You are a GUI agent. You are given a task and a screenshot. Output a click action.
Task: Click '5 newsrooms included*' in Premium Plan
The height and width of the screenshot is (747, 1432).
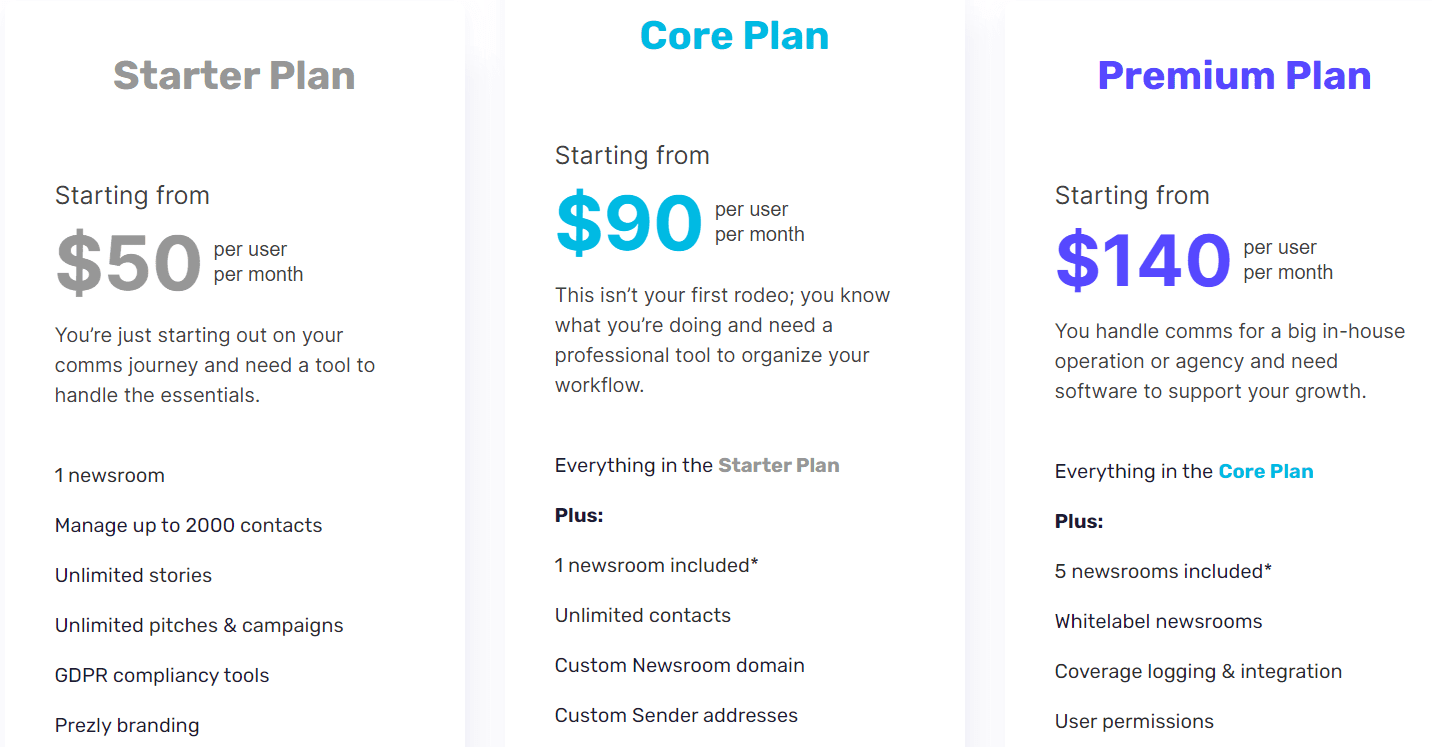[1163, 571]
